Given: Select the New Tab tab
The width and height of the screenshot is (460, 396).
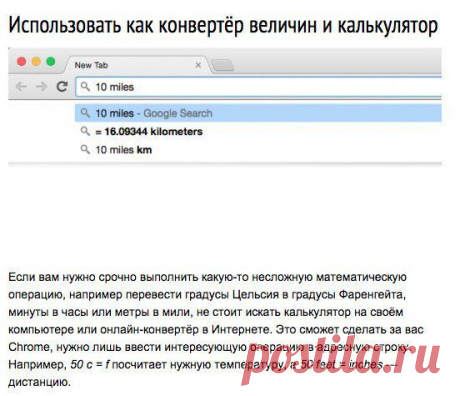Looking at the screenshot, I should pos(137,65).
